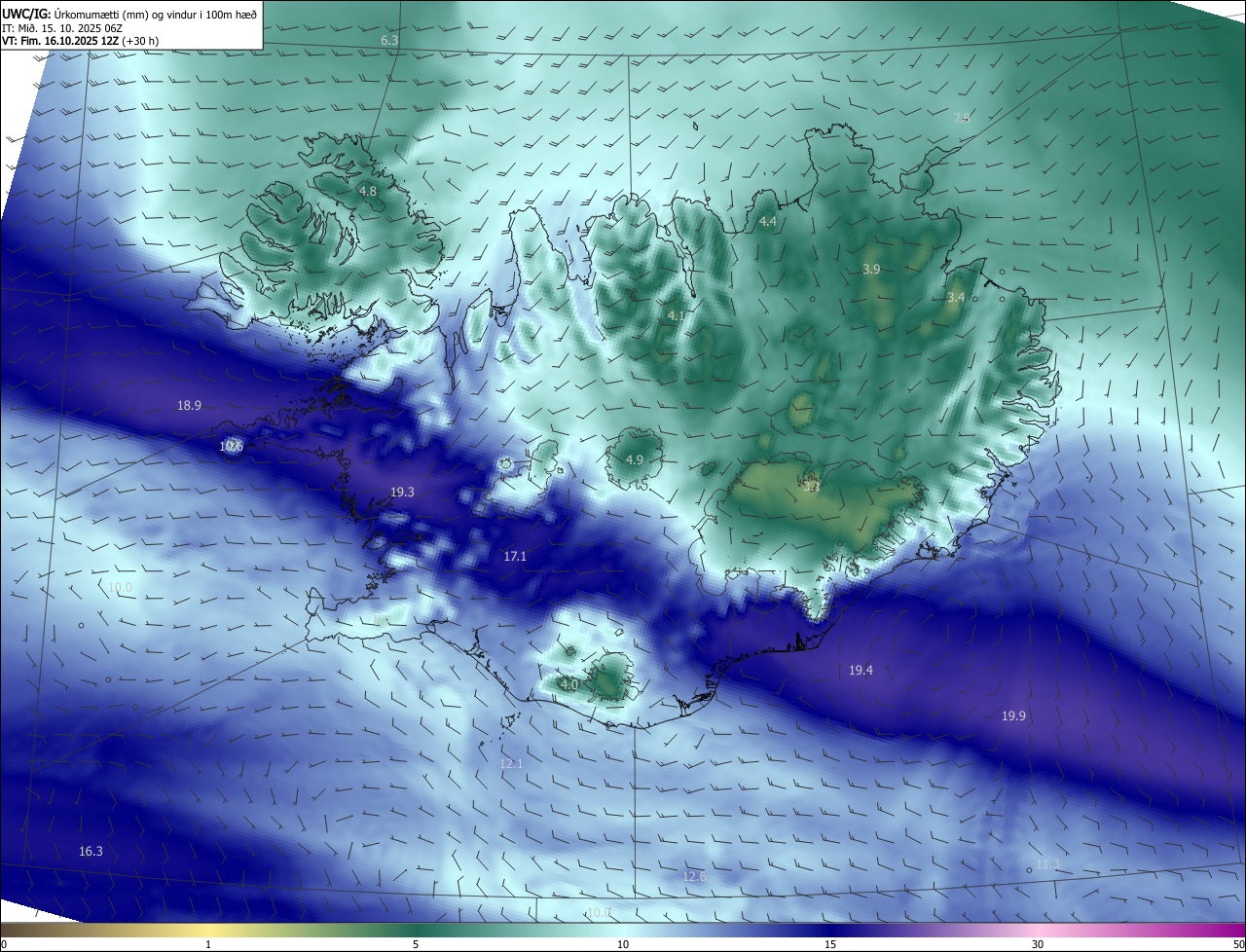Click the 19.9 value label

click(1013, 715)
